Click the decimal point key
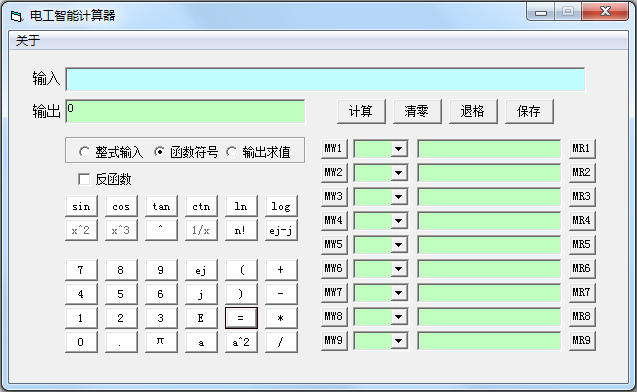Screen dimensions: 637x392 click(121, 342)
